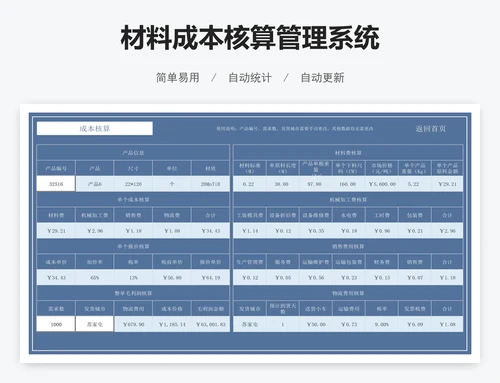Select the 发货税费 column header

[415, 309]
